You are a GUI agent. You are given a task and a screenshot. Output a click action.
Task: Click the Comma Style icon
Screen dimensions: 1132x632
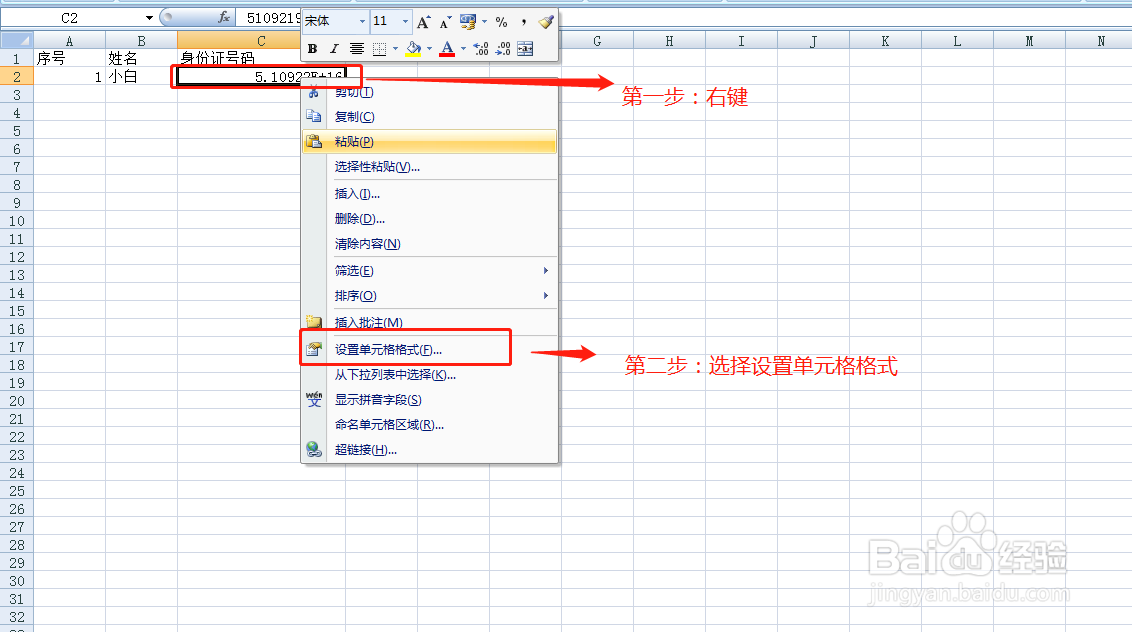point(524,22)
